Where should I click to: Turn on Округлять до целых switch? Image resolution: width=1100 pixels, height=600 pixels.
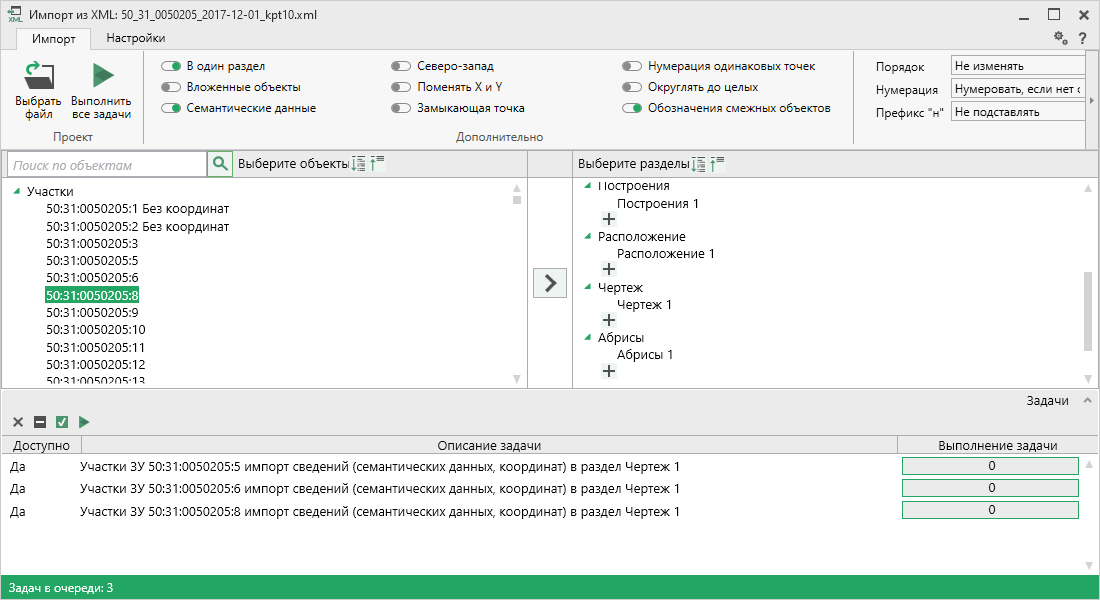[632, 87]
